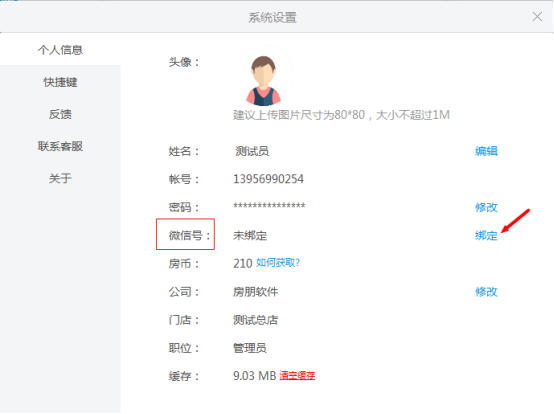Click 编辑 next to the 姓名 field
Screen dimensions: 554x414
tap(486, 151)
